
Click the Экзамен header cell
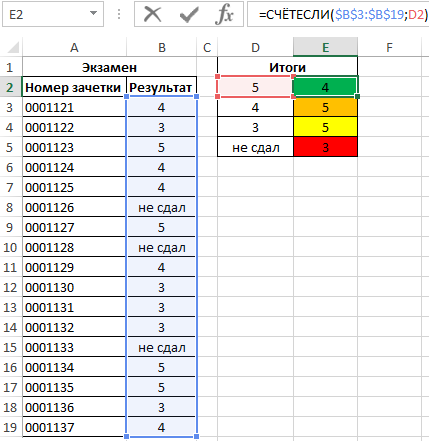click(109, 67)
